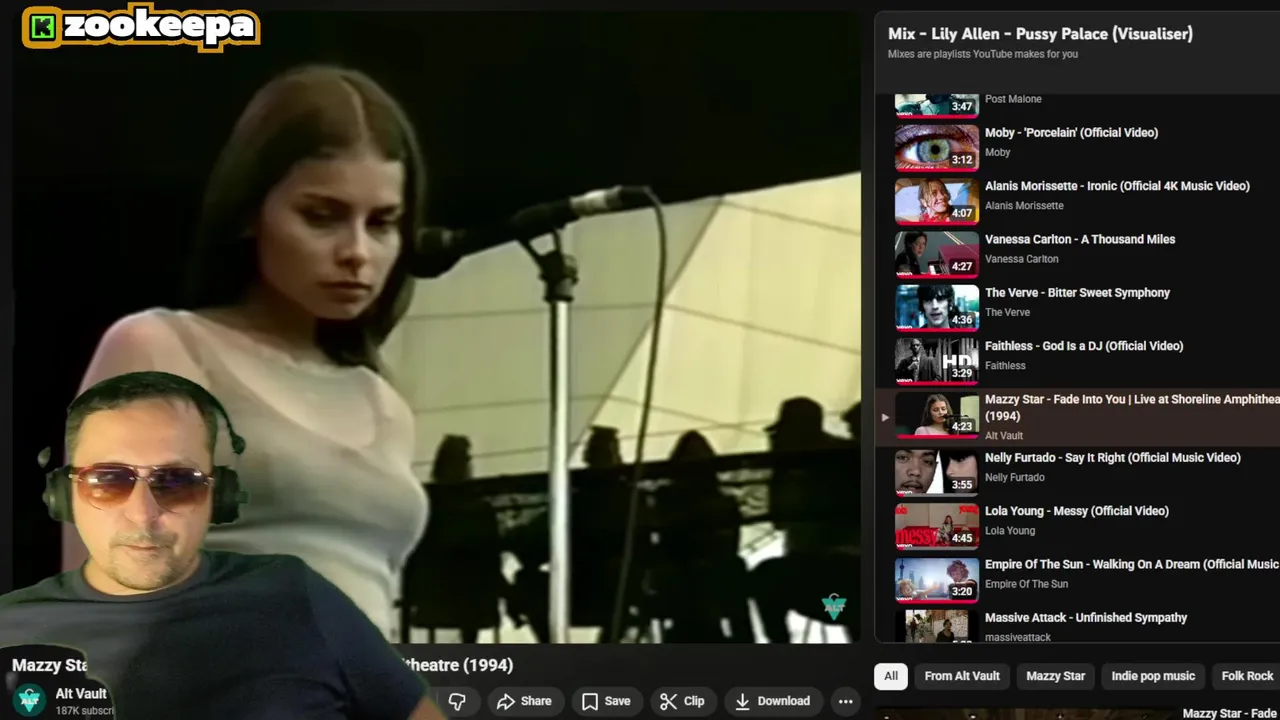Open Vanessa Carlton A Thousand Miles thumbnail
This screenshot has width=1280, height=720.
[x=937, y=254]
